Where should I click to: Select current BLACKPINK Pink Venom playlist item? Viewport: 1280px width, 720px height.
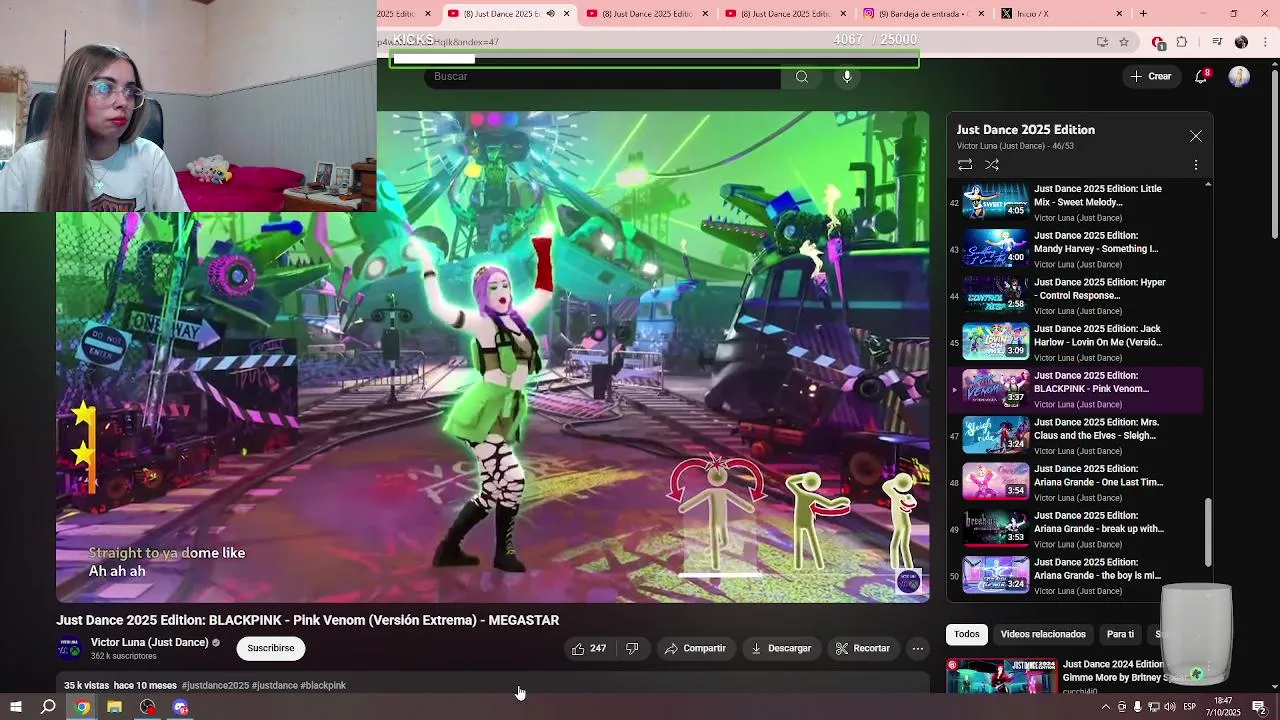[x=1076, y=389]
